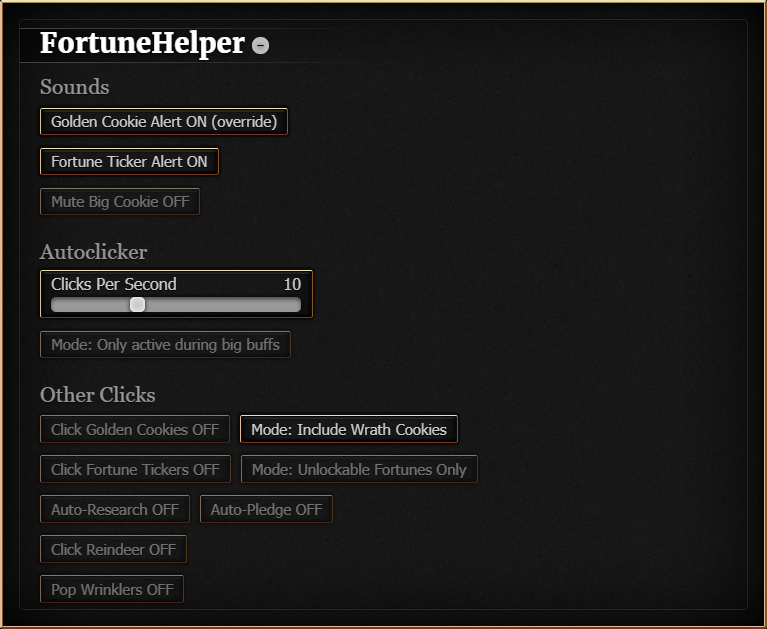Viewport: 767px width, 629px height.
Task: Enable the Auto-Pledge option
Action: pos(266,509)
